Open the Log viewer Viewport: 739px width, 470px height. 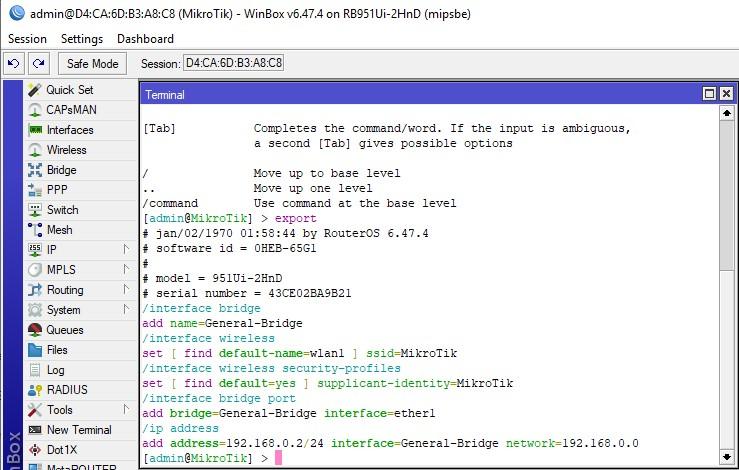pos(55,370)
